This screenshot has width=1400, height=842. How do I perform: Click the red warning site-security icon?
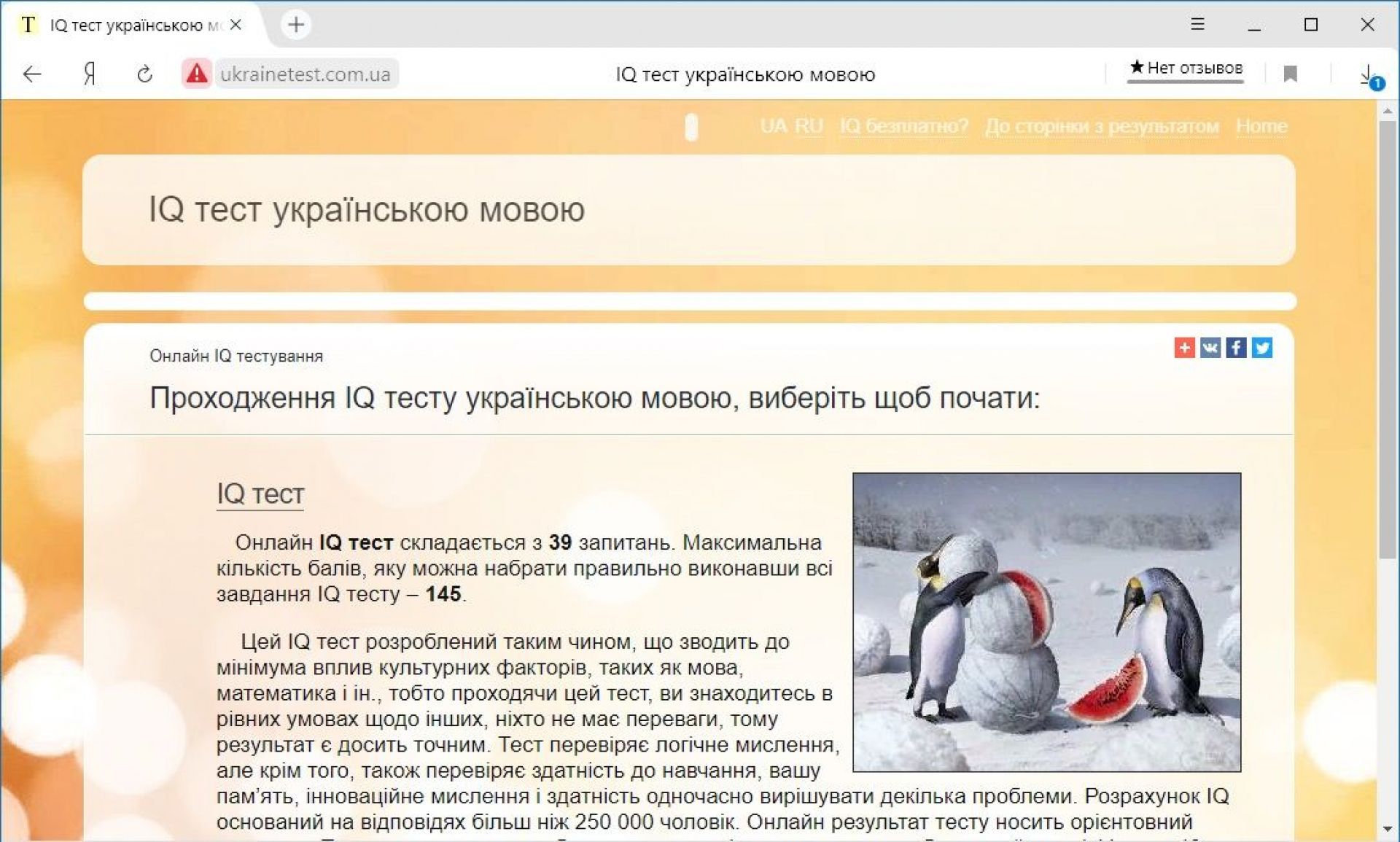point(196,74)
